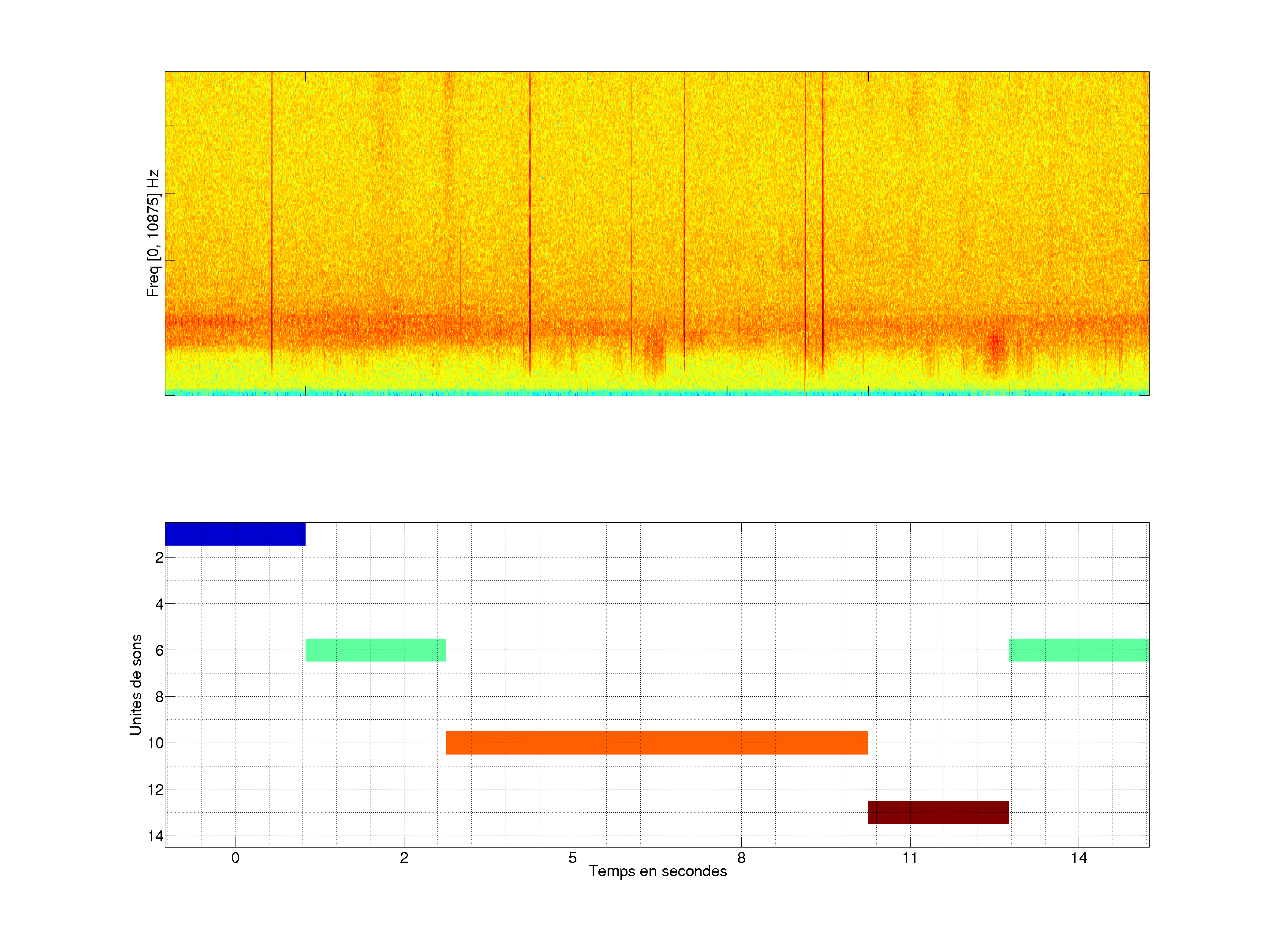Click the "Temps en secondes" axis label
This screenshot has width=1270, height=952.
coord(657,871)
